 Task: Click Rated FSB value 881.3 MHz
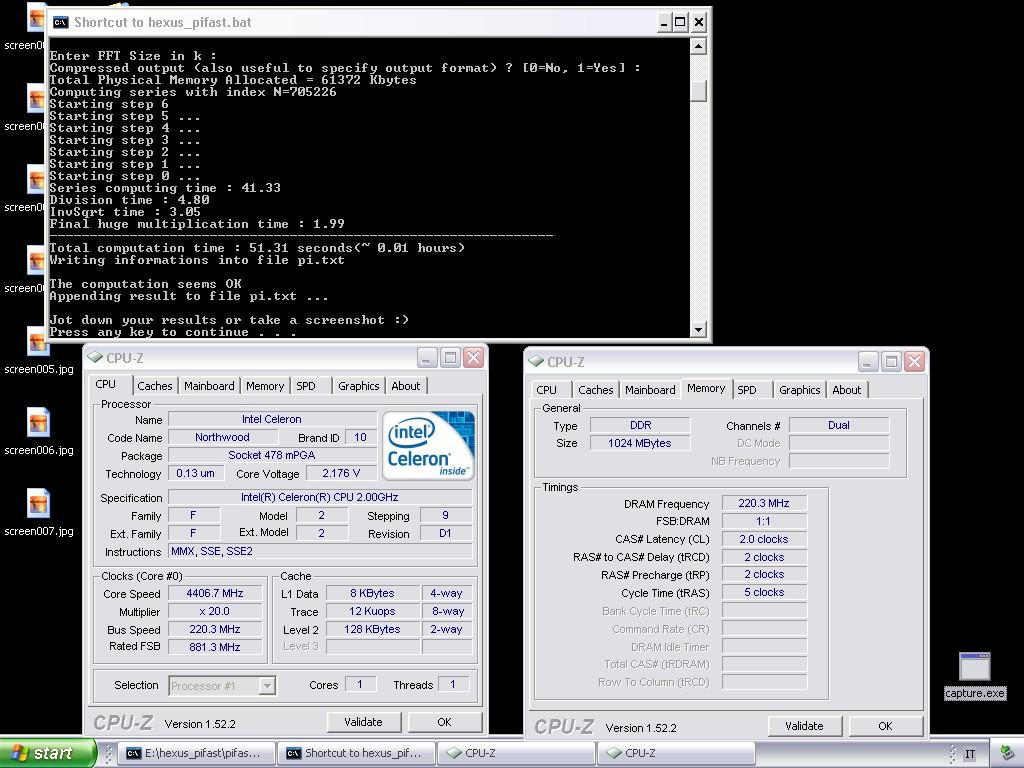pos(215,647)
